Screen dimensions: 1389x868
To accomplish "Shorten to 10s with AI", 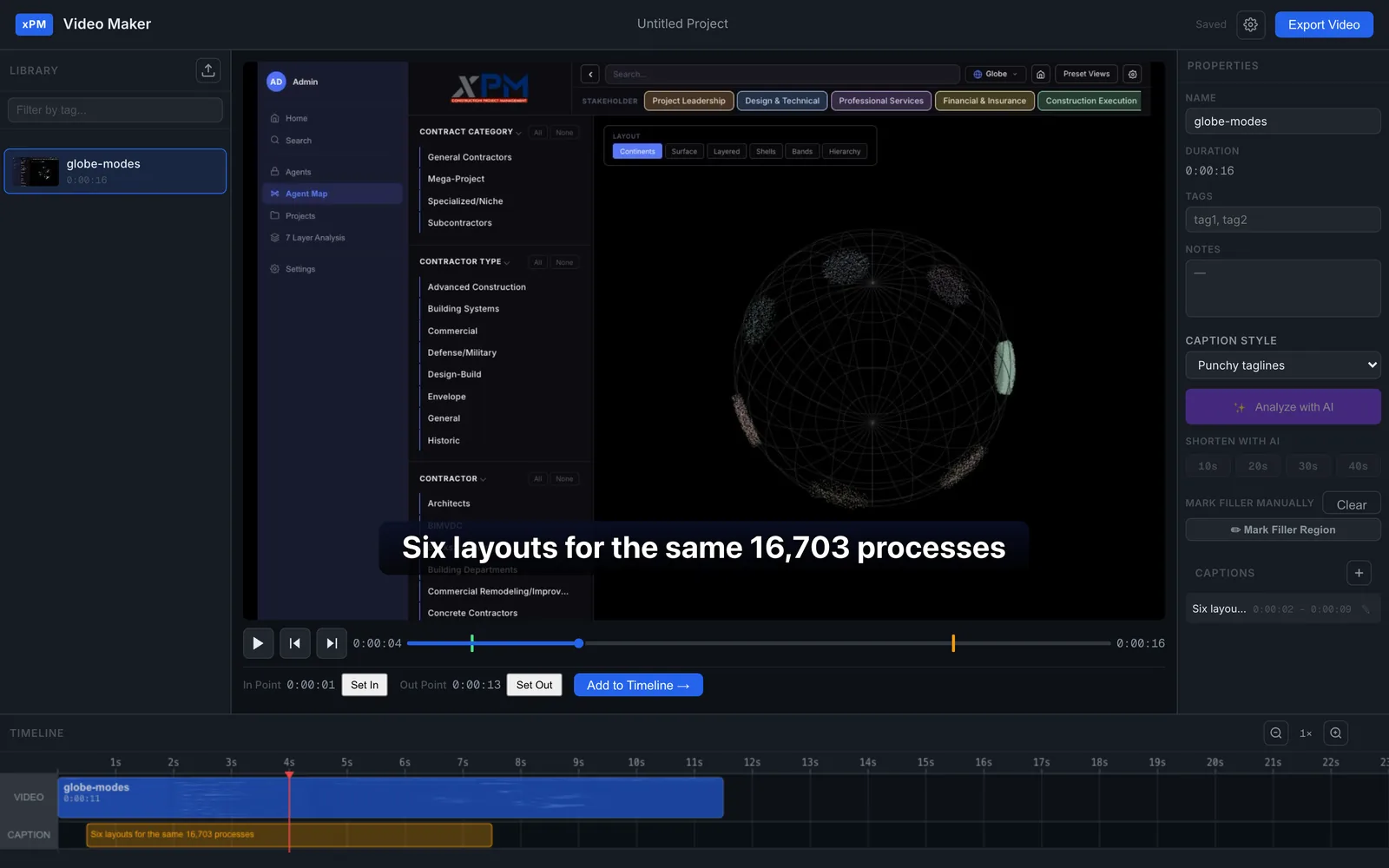I will click(1208, 466).
